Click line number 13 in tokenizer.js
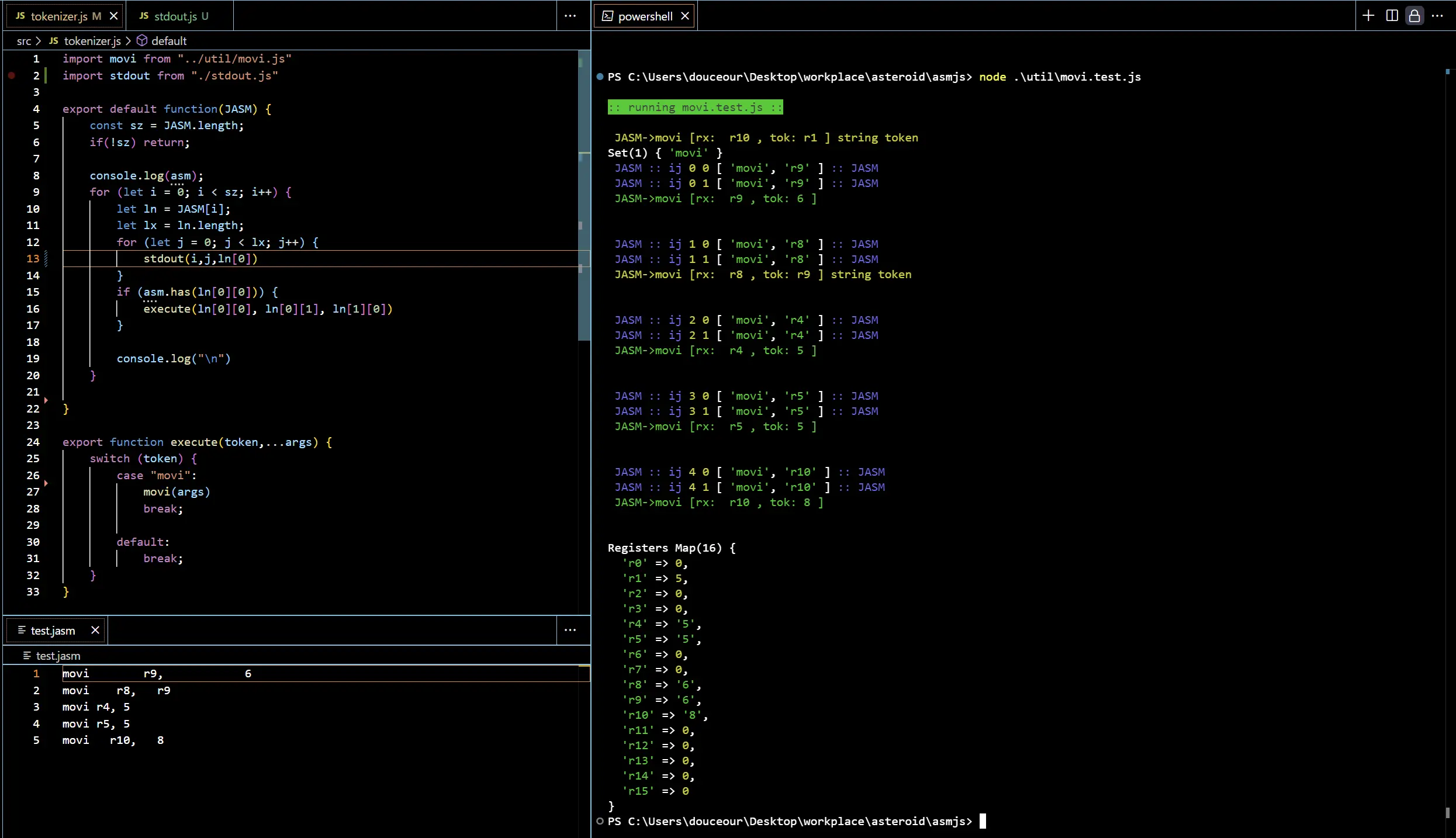 [x=33, y=258]
